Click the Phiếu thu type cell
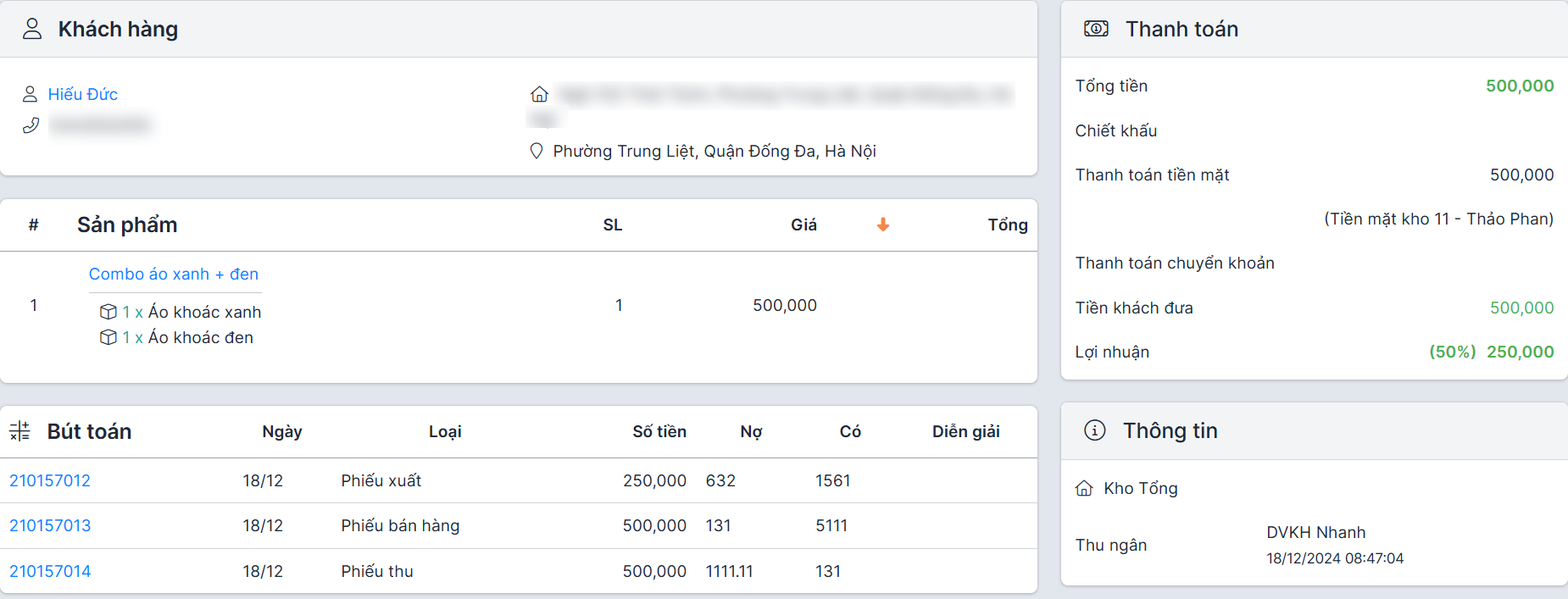Image resolution: width=1568 pixels, height=599 pixels. [x=377, y=571]
